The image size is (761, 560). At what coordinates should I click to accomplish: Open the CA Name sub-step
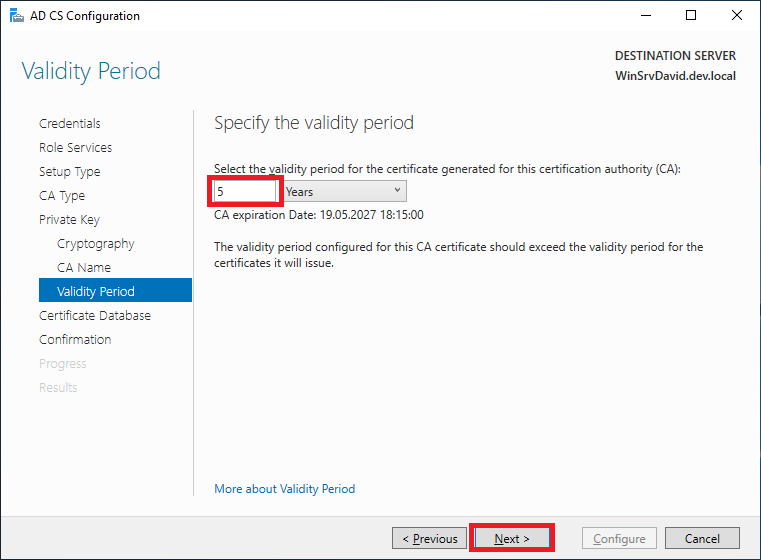coord(84,268)
